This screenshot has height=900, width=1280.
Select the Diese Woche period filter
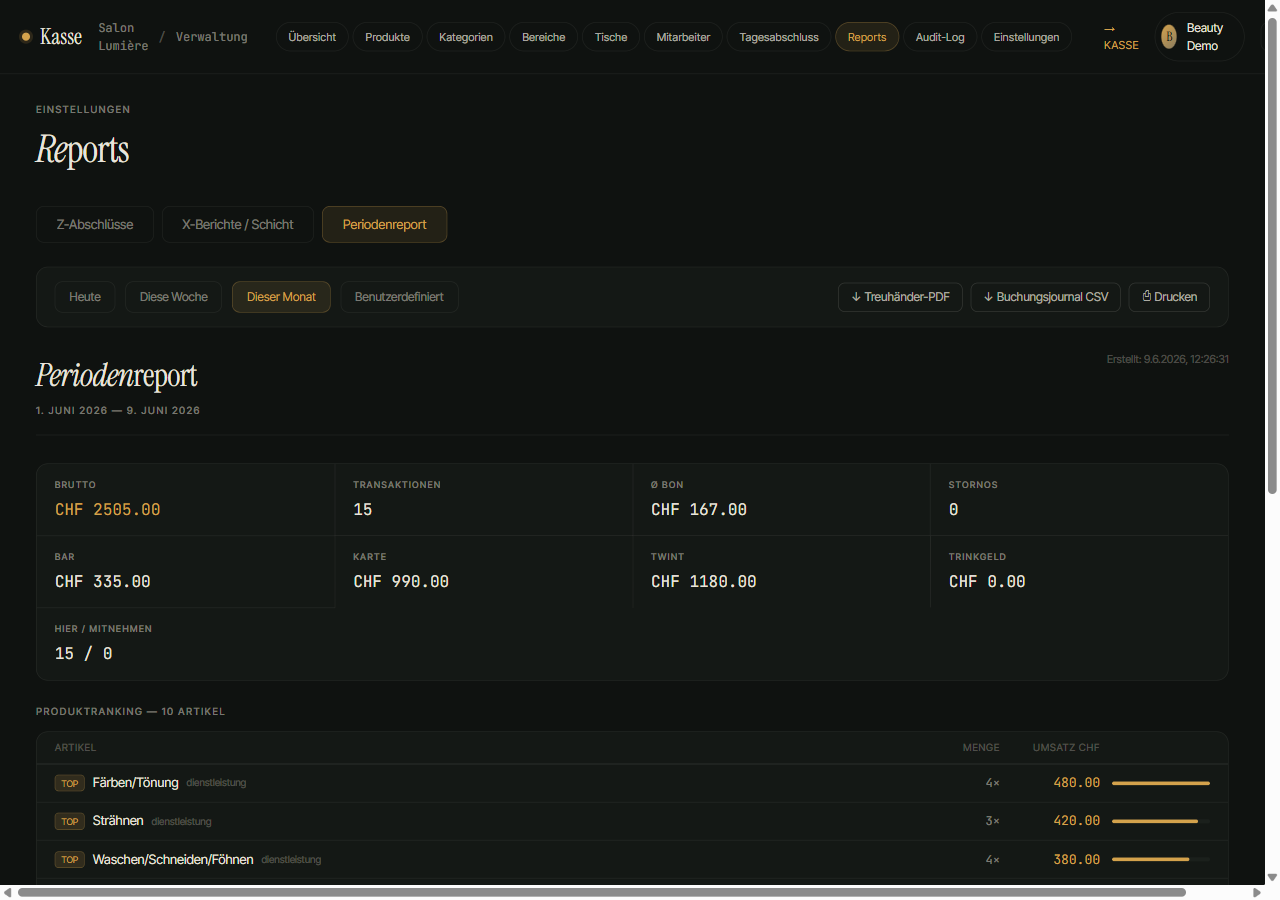pyautogui.click(x=174, y=297)
